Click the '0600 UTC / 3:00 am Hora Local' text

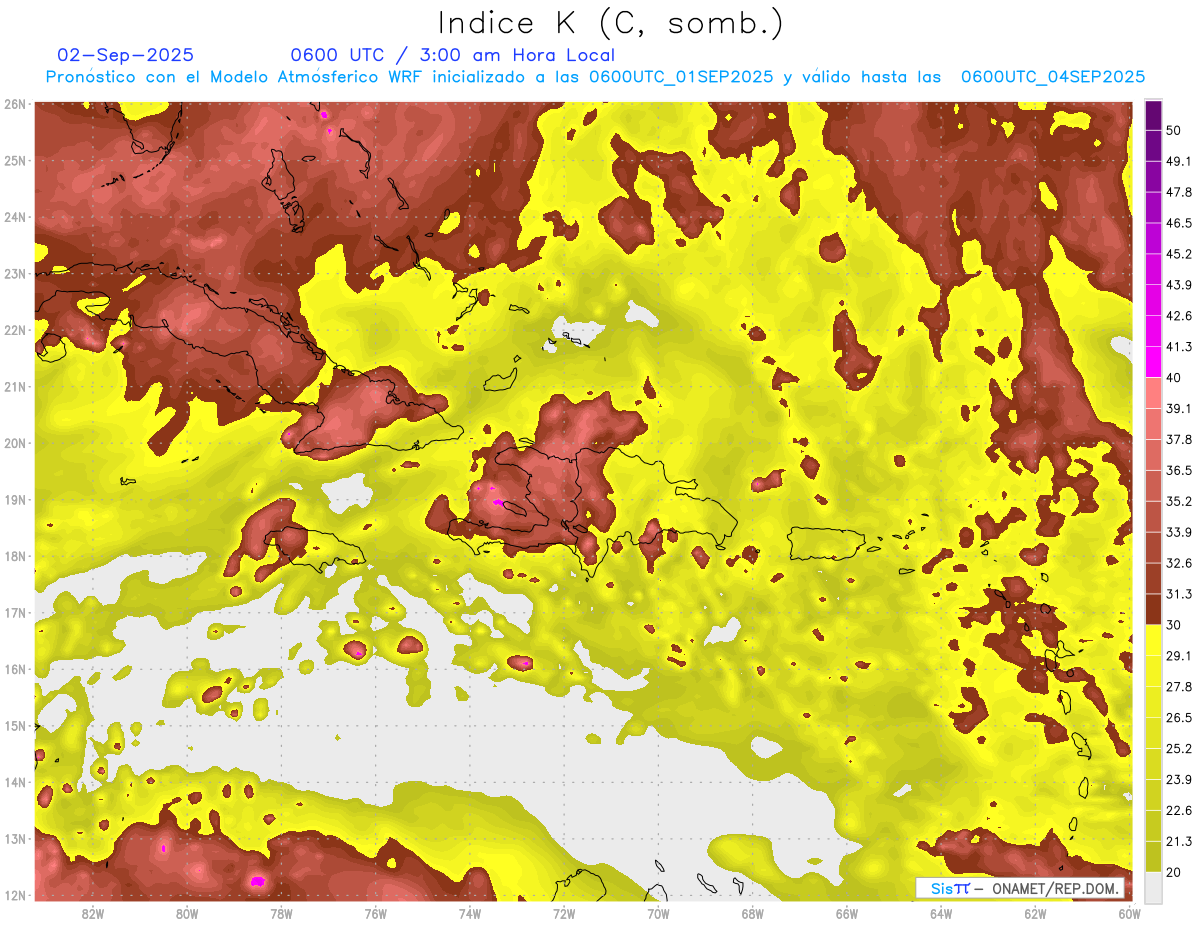[452, 55]
